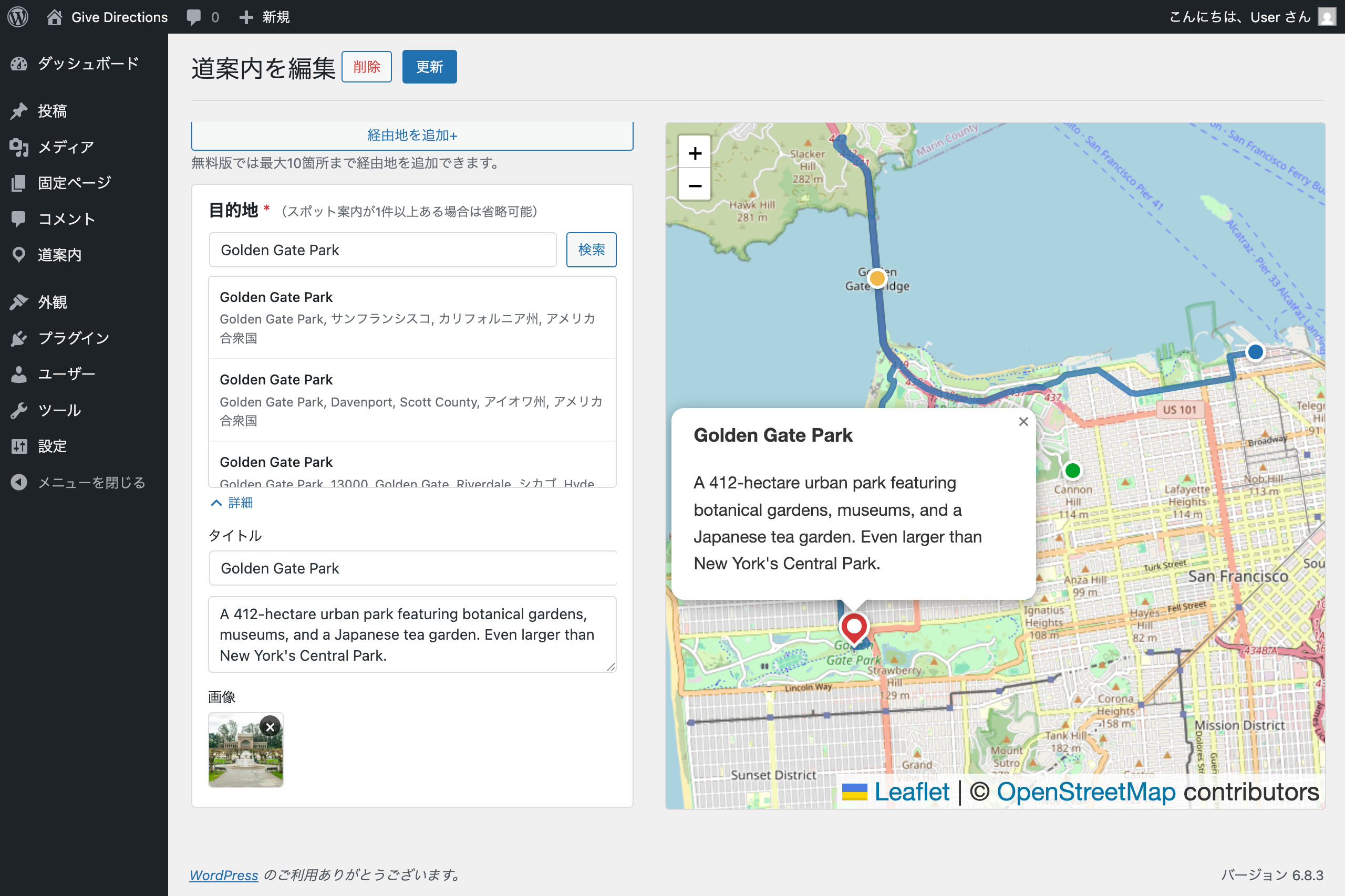Image resolution: width=1345 pixels, height=896 pixels.
Task: Open 設定 in the sidebar
Action: [x=52, y=446]
